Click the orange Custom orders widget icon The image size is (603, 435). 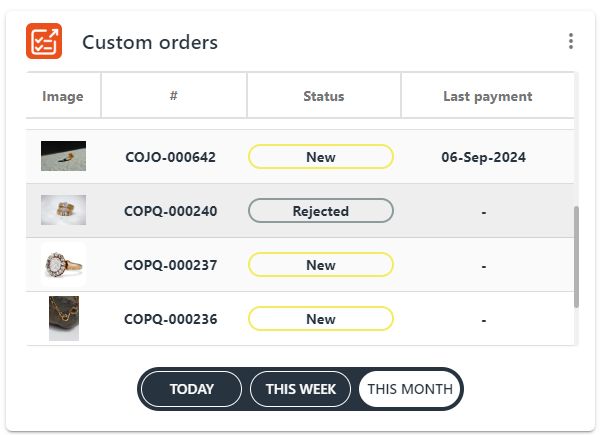pos(44,41)
